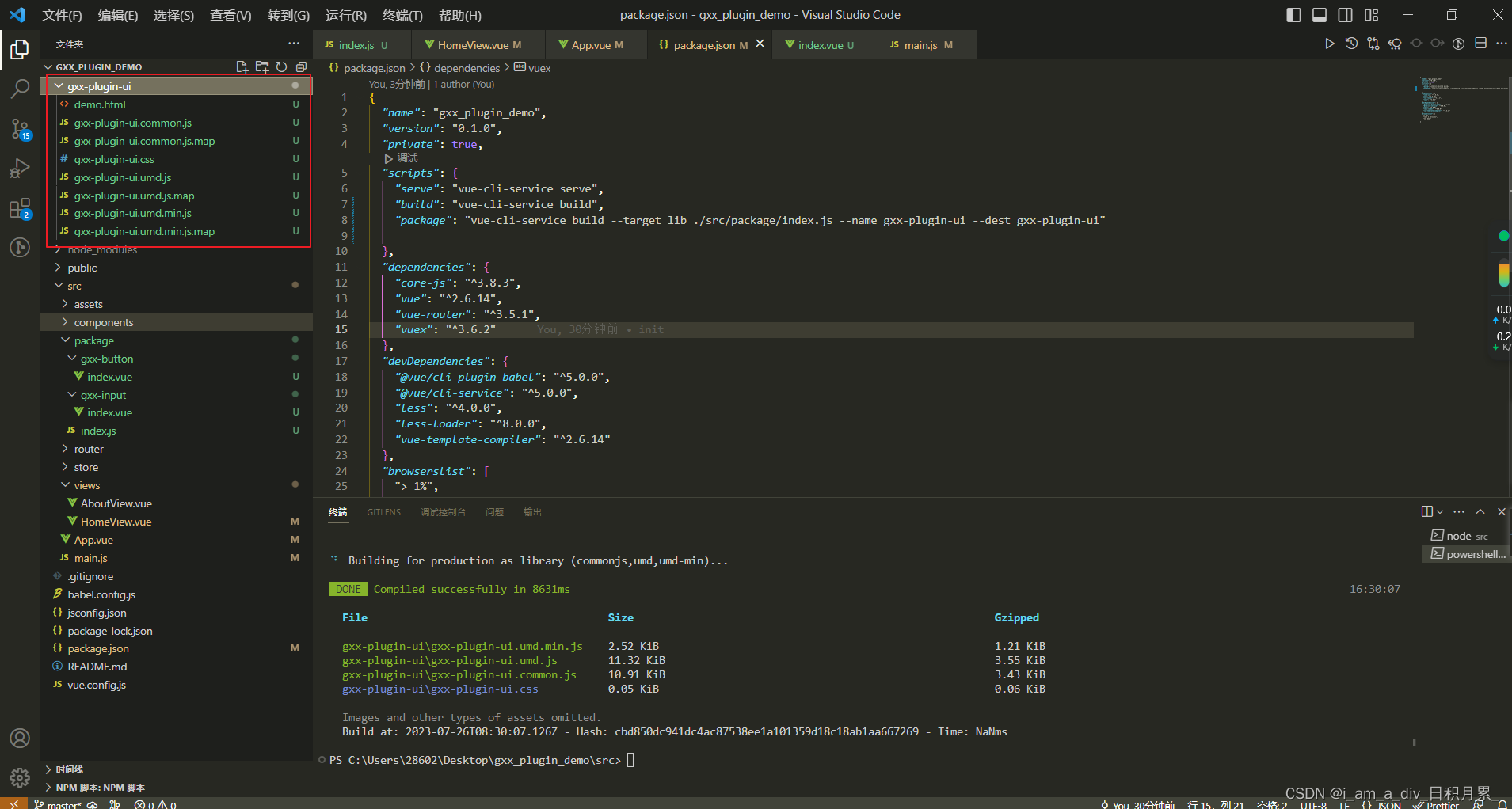Image resolution: width=1512 pixels, height=809 pixels.
Task: Open the Accounts menu in activity bar
Action: pyautogui.click(x=20, y=738)
